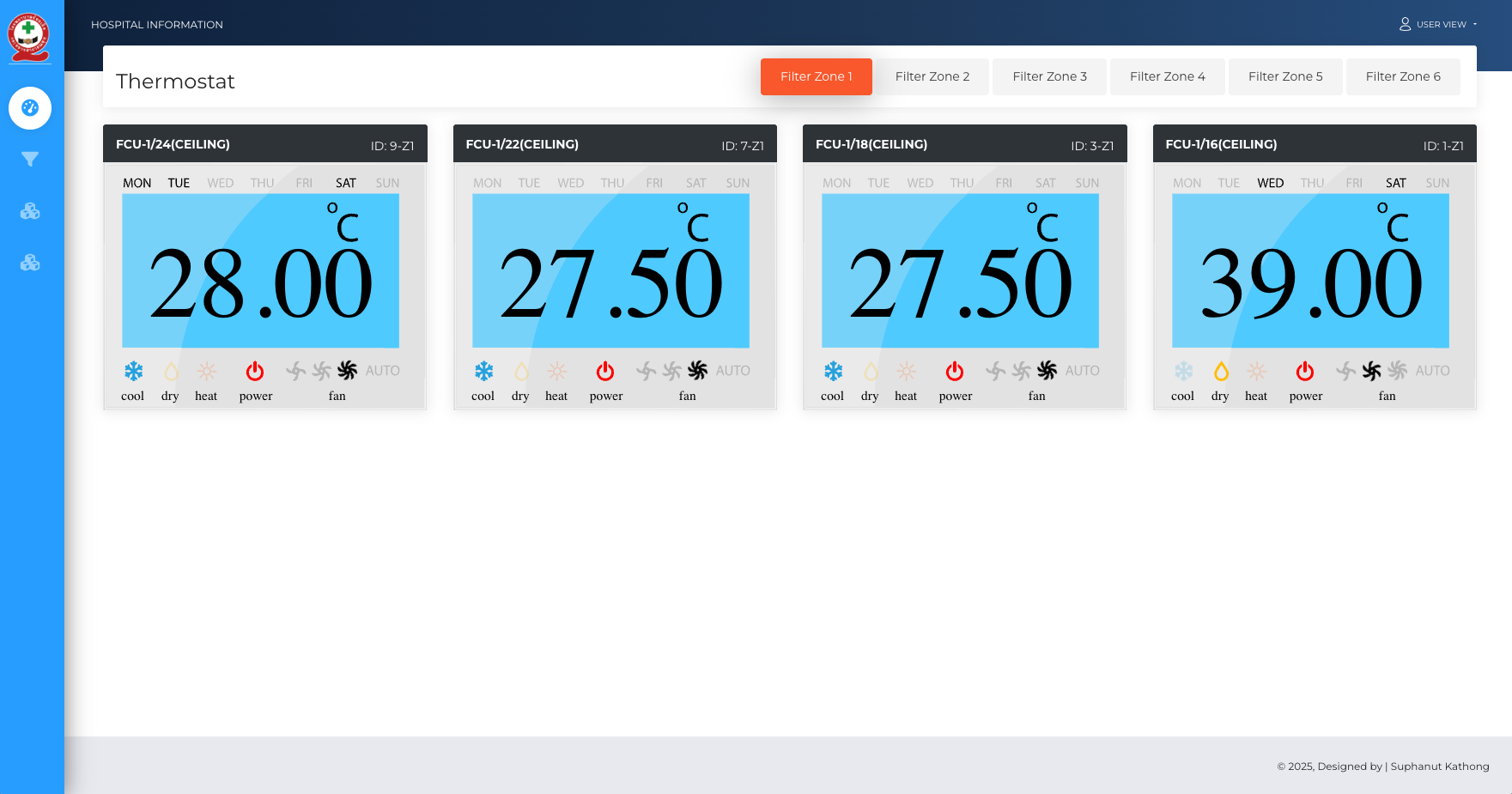
Task: Set high fan speed on FCU-1/22(CEILING)
Action: (x=697, y=371)
